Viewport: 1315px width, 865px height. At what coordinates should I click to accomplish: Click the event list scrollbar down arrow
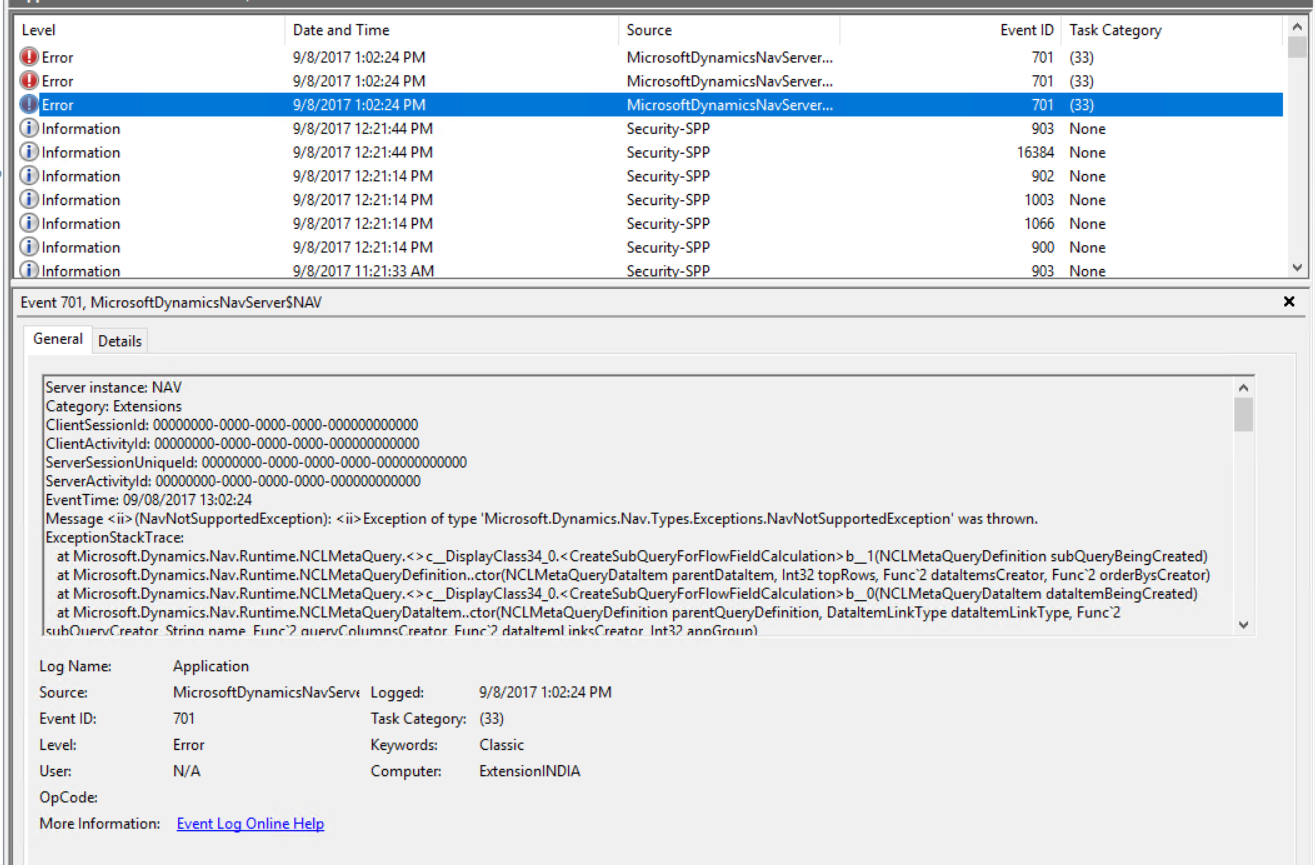pyautogui.click(x=1297, y=267)
